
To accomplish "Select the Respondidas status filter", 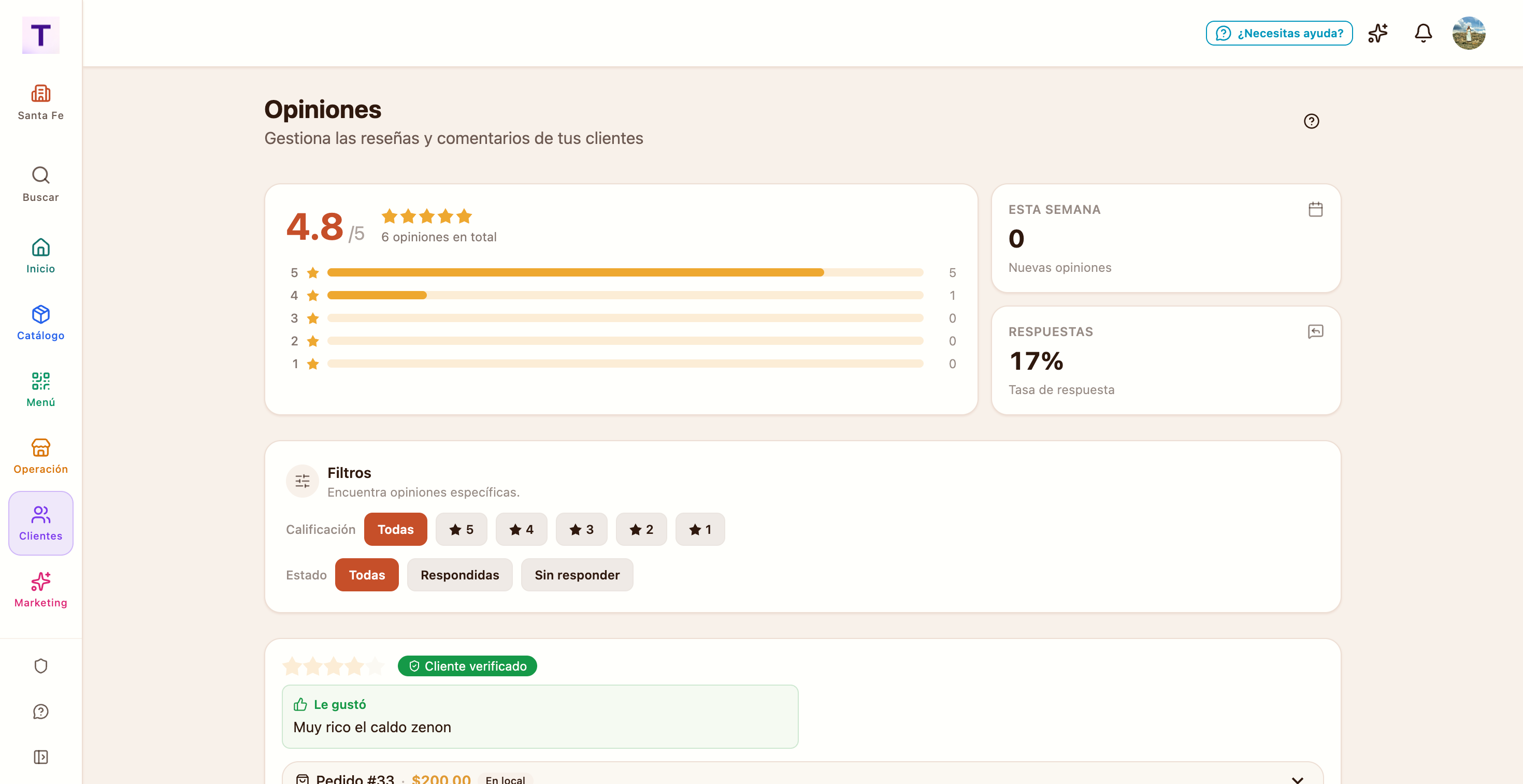I will 460,575.
